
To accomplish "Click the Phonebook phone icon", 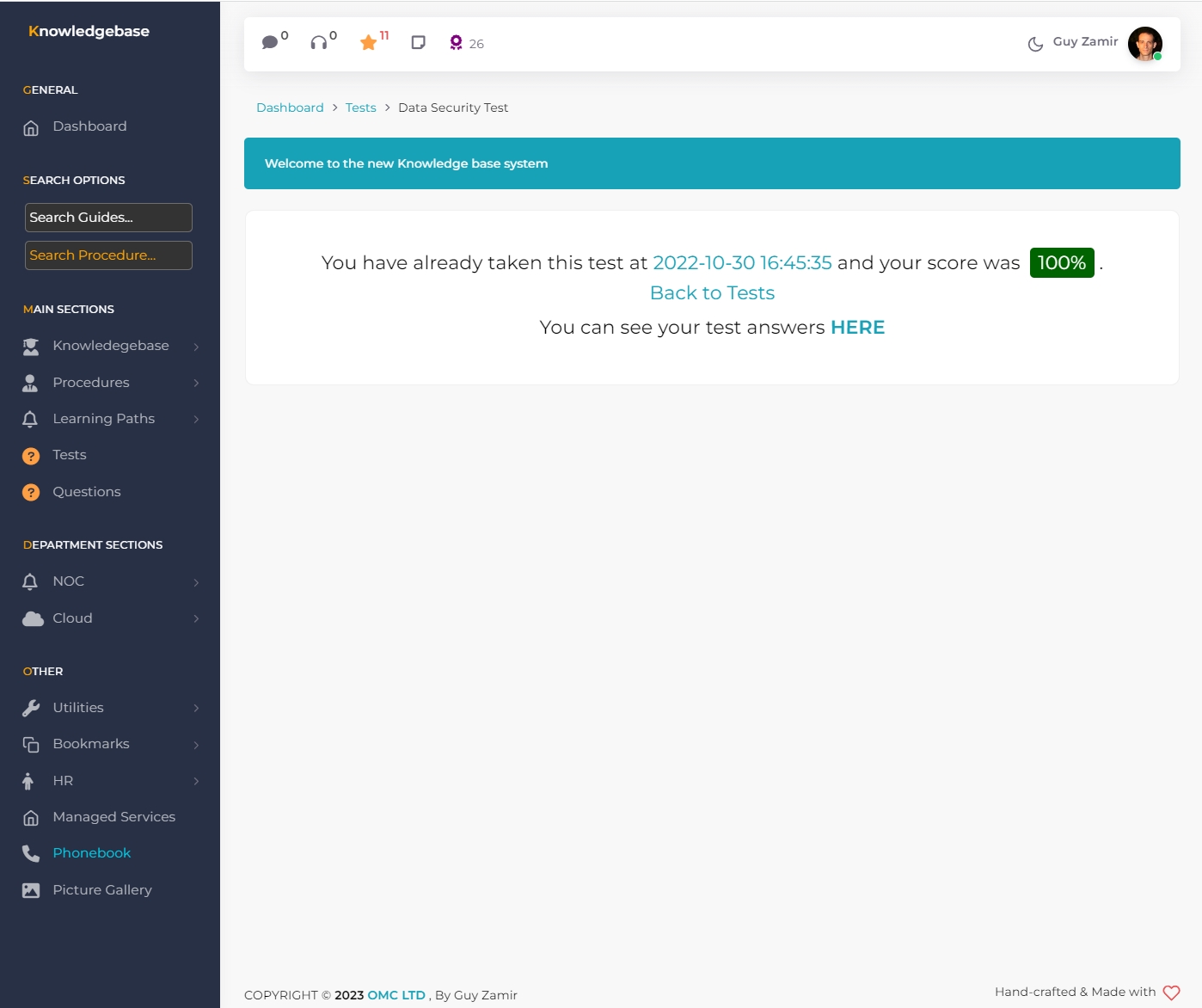I will pos(31,854).
